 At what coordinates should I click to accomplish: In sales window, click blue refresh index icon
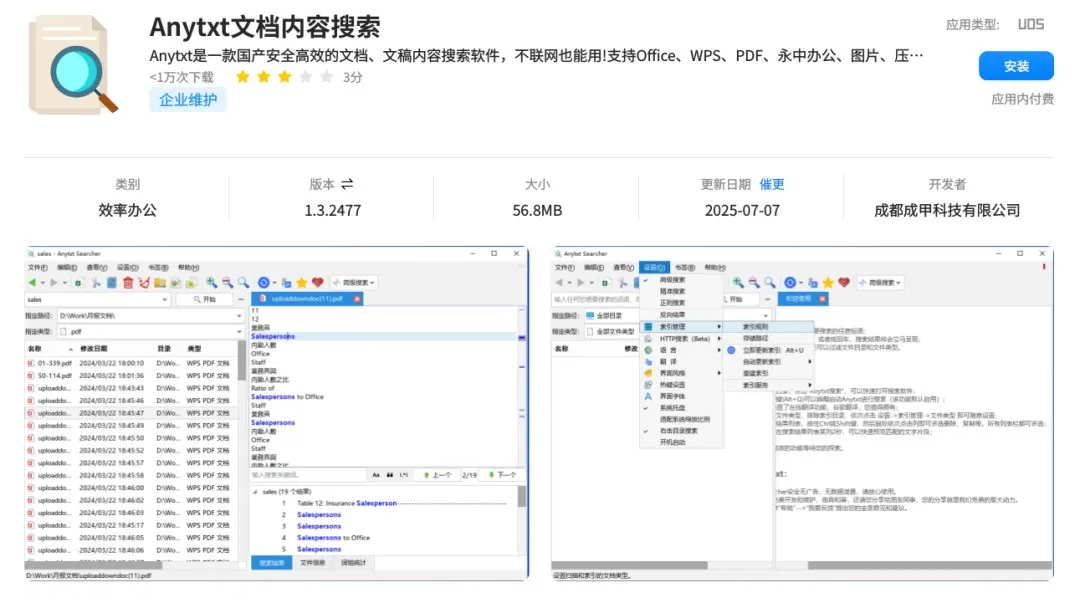[x=263, y=282]
